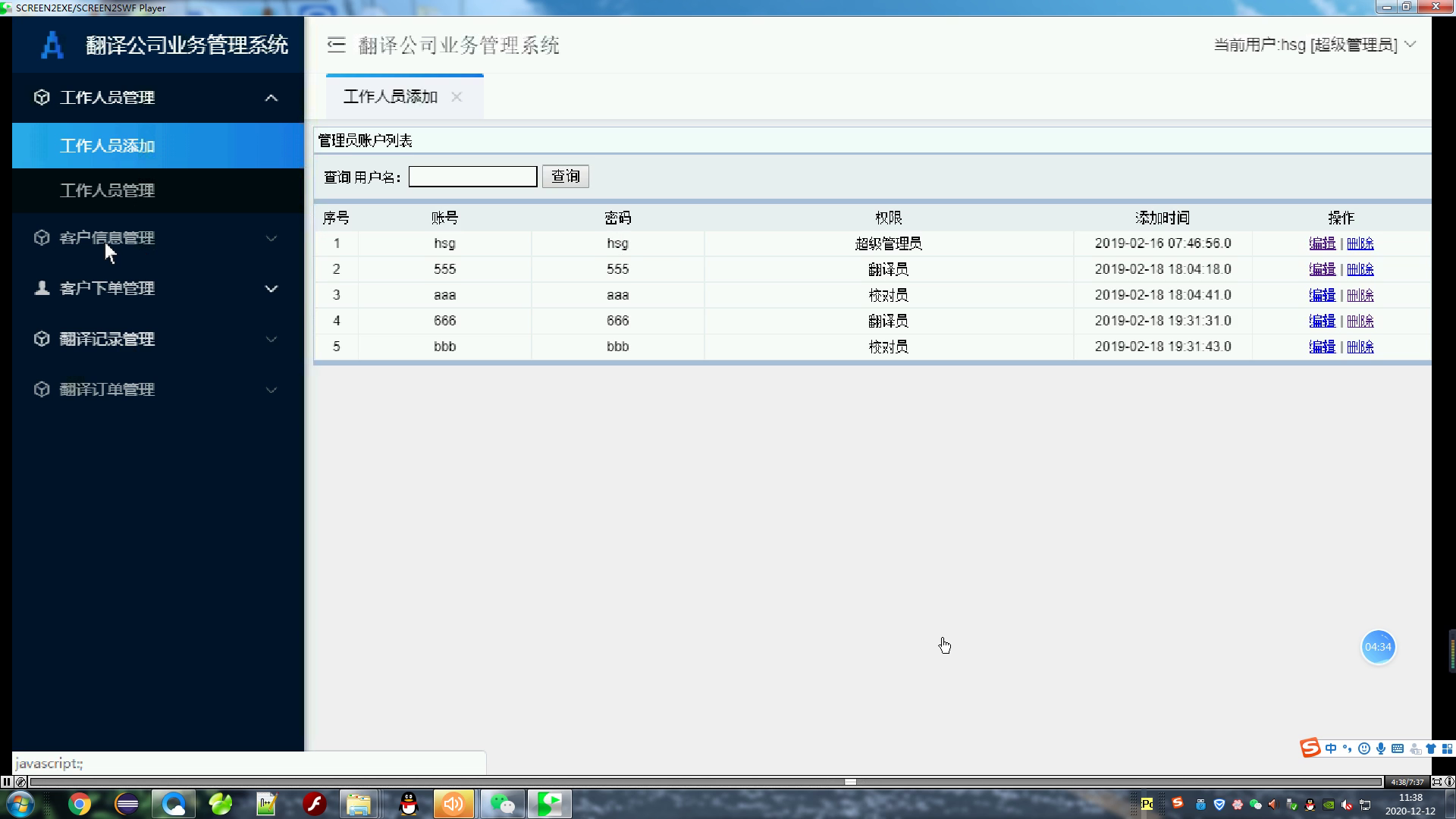Expand 客户信息管理 chevron
This screenshot has height=819, width=1456.
point(271,238)
